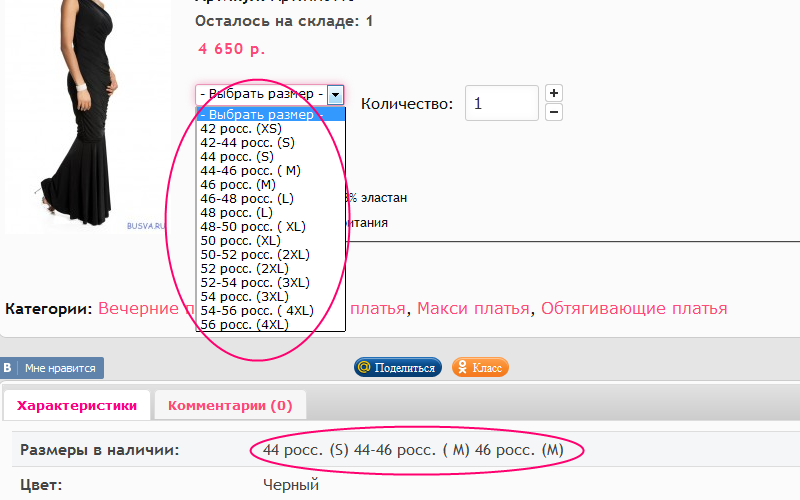Viewport: 800px width, 500px height.
Task: Click the size dropdown arrow button
Action: [x=336, y=94]
